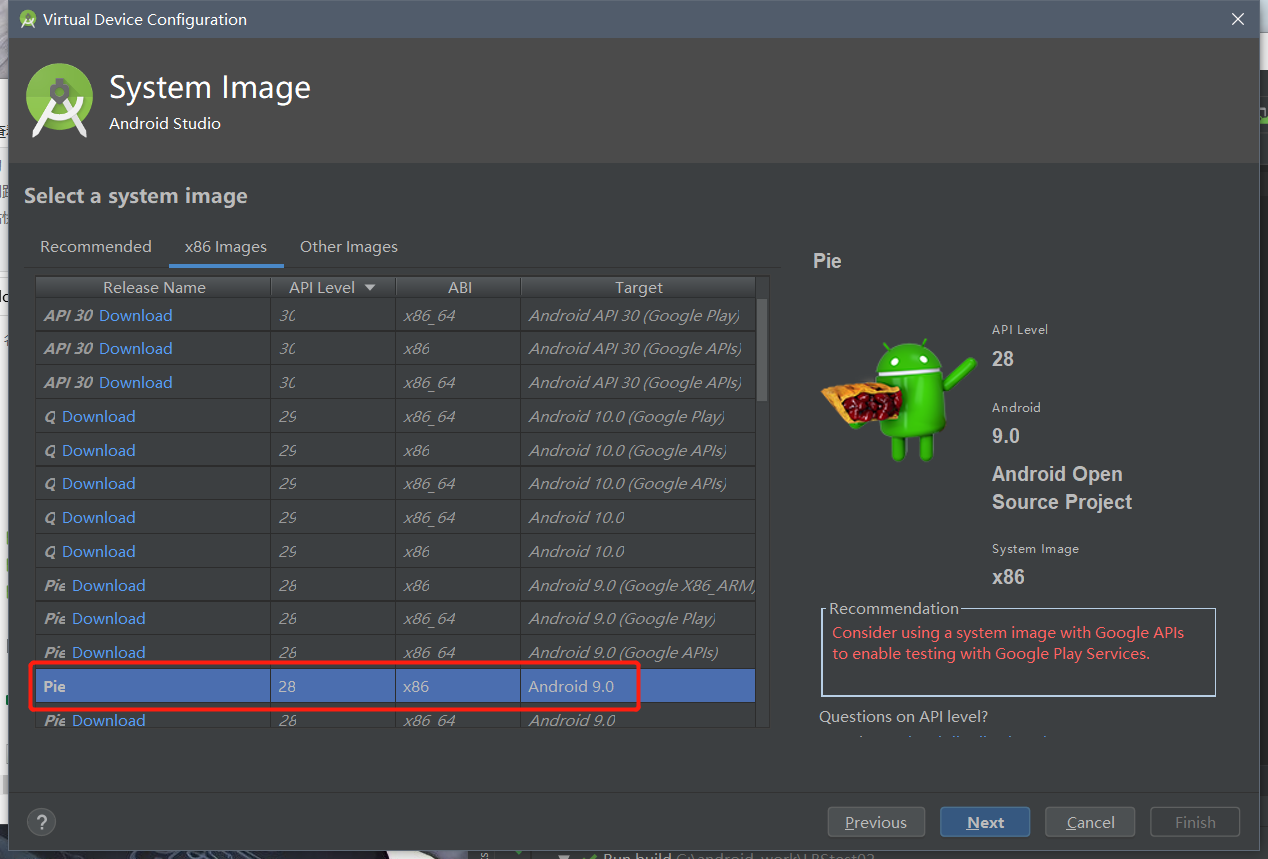This screenshot has height=859, width=1268.
Task: Sort by the Release Name column header
Action: (154, 287)
